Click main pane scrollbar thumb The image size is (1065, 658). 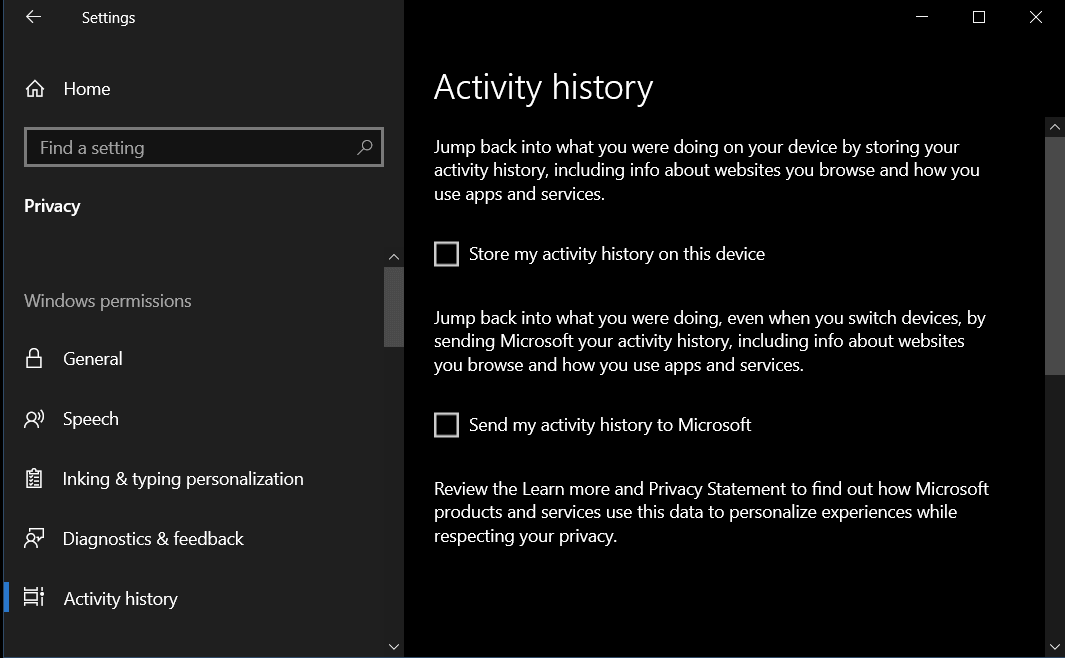click(1055, 255)
